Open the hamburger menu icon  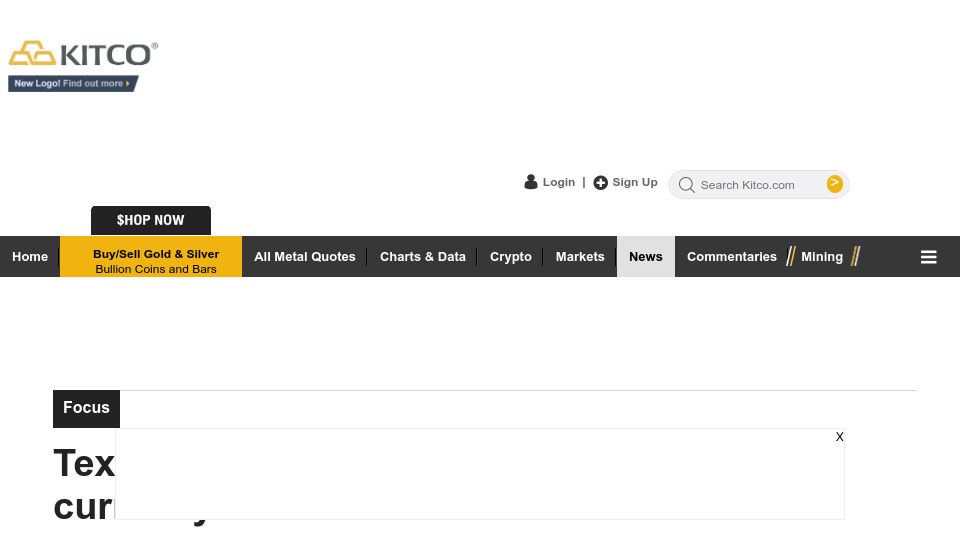[x=928, y=257]
